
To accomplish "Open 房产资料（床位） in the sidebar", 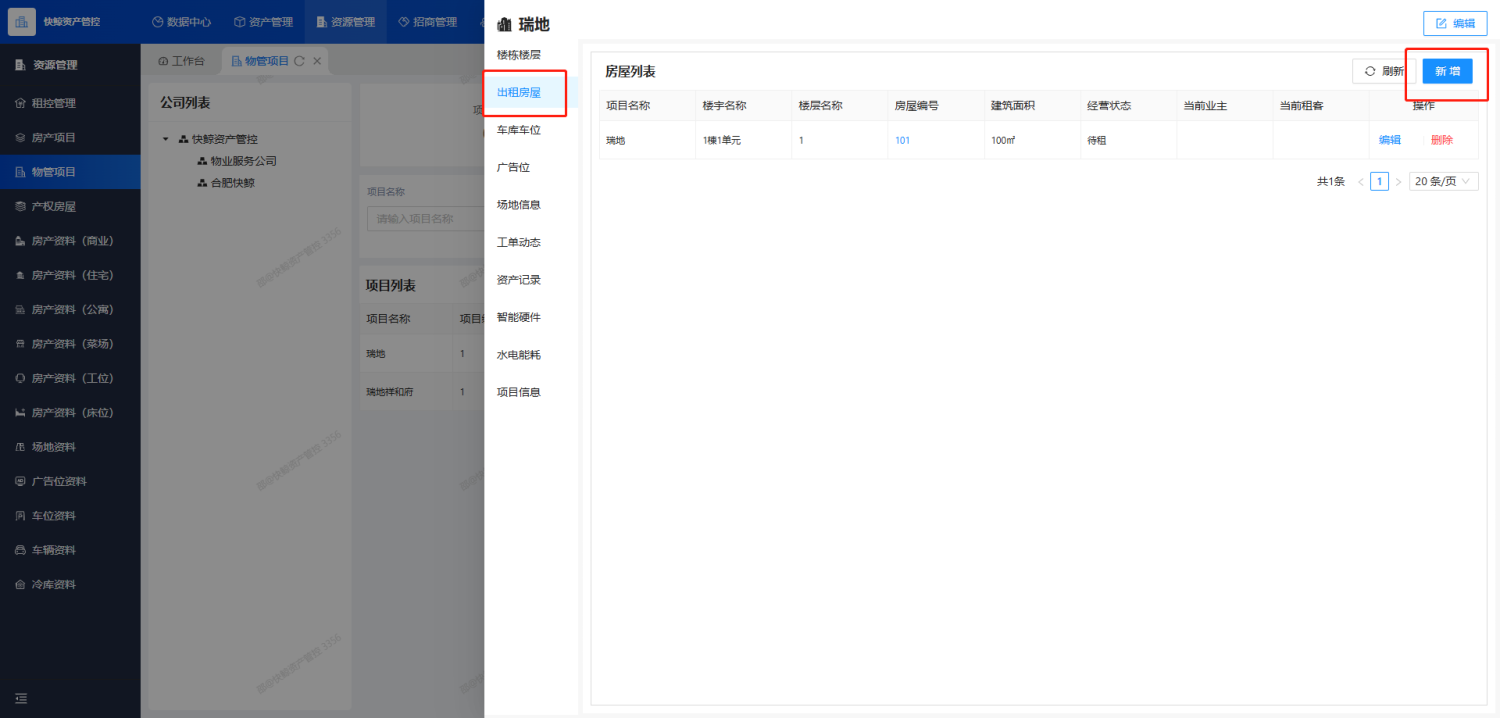I will click(x=70, y=412).
